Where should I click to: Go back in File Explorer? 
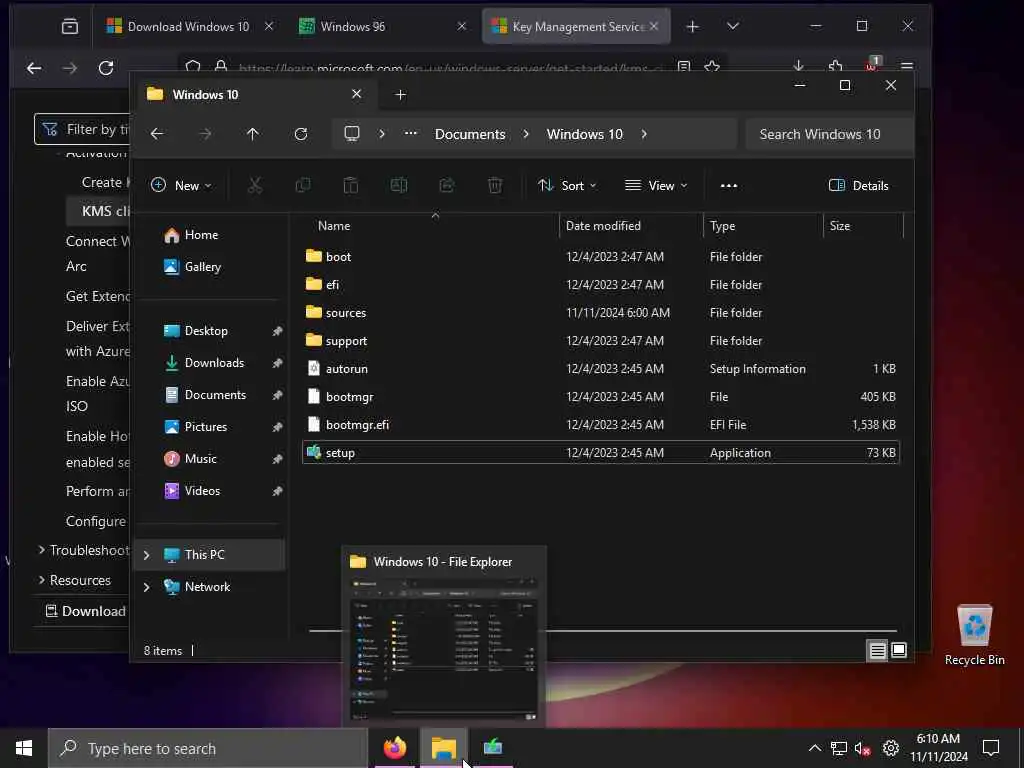pos(157,134)
